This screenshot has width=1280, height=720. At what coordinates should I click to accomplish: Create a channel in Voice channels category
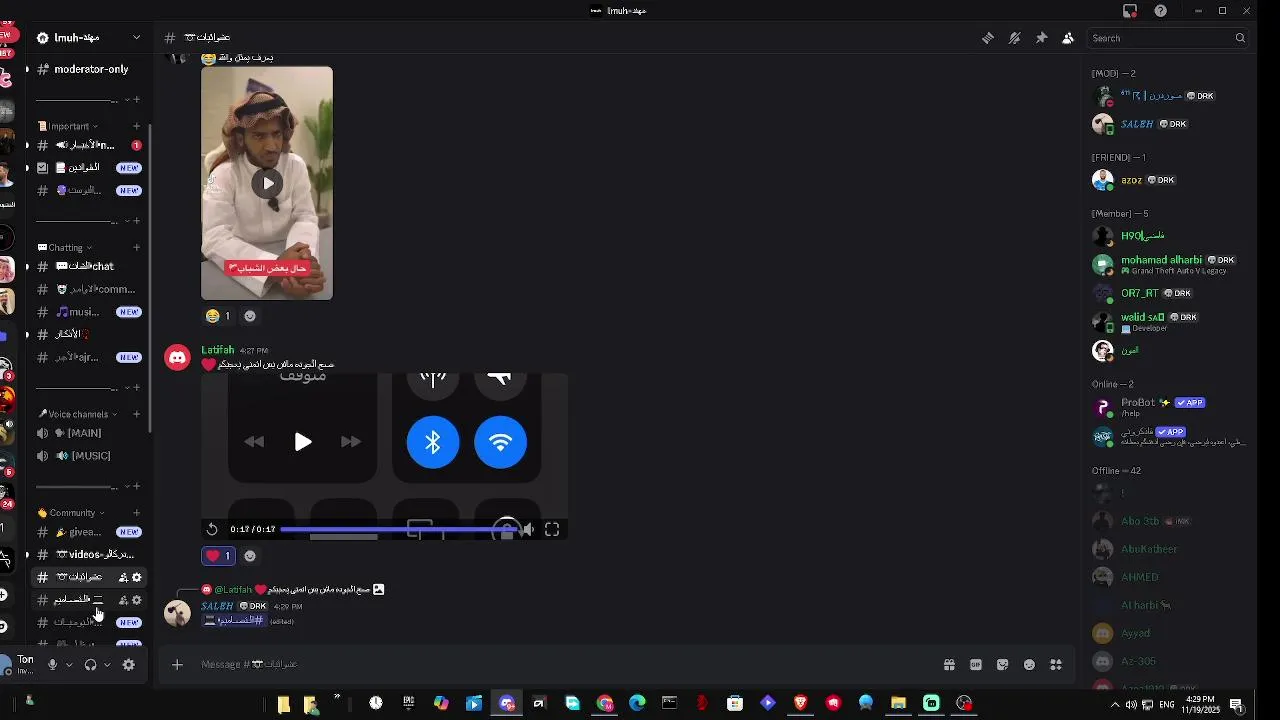pyautogui.click(x=136, y=414)
